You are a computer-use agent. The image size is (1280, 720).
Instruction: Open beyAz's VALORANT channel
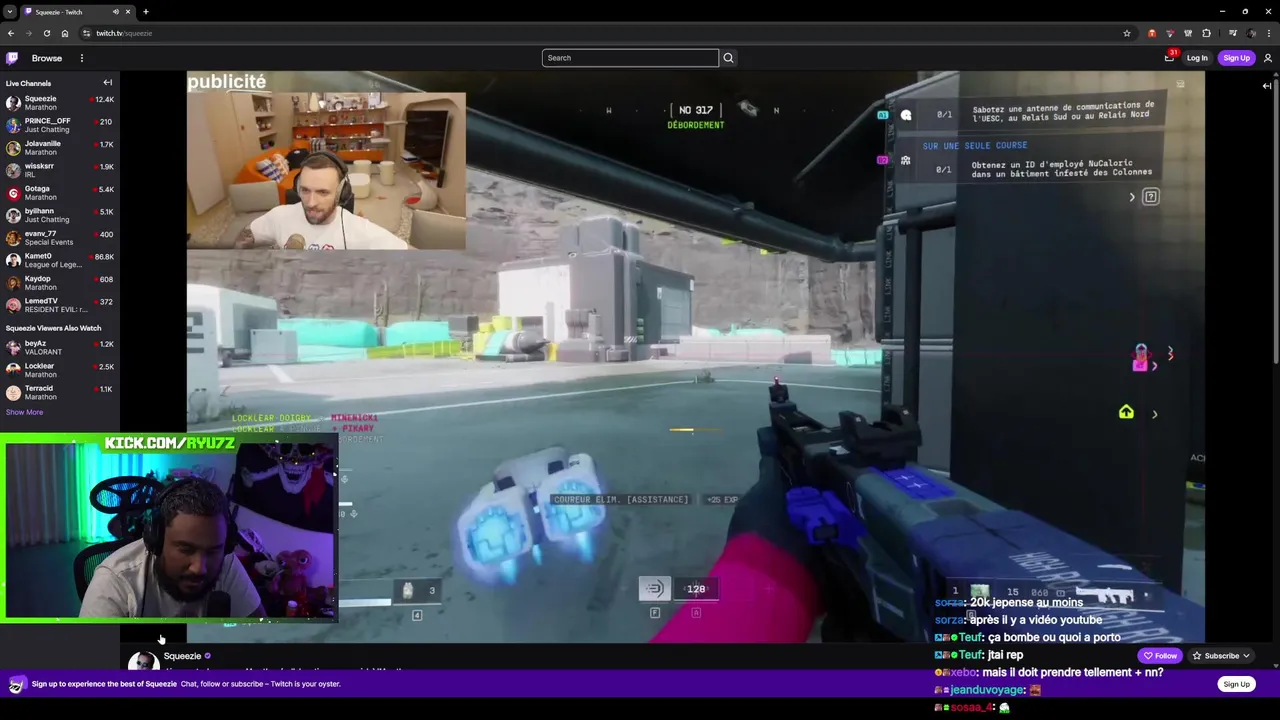click(x=60, y=347)
